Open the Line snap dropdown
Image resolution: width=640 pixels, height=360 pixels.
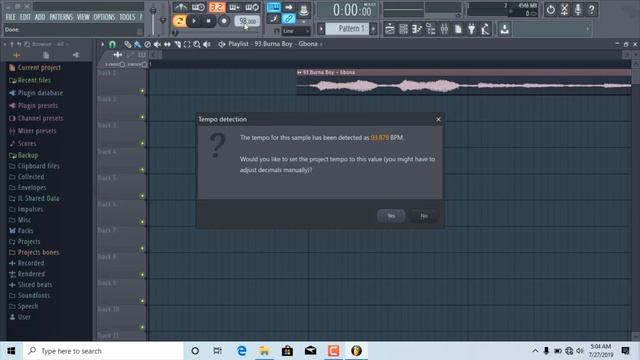click(x=296, y=31)
